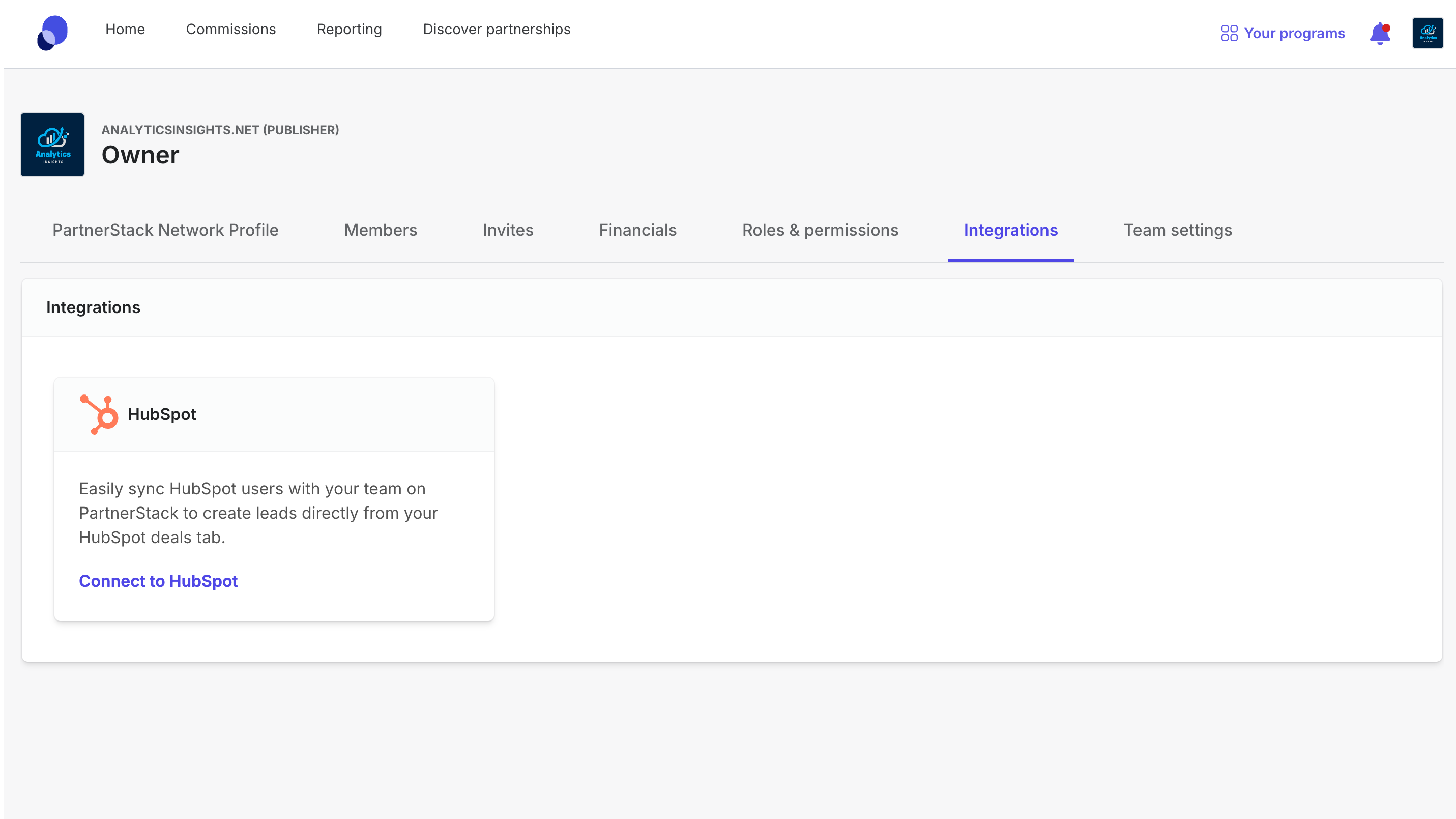Open the notifications bell
The height and width of the screenshot is (819, 1456).
pyautogui.click(x=1380, y=34)
